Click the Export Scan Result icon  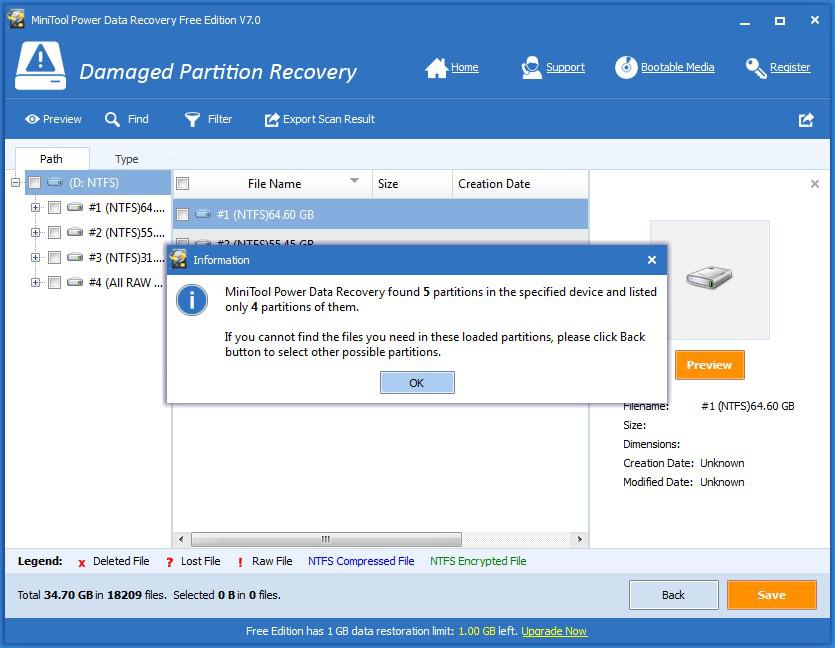[x=272, y=119]
